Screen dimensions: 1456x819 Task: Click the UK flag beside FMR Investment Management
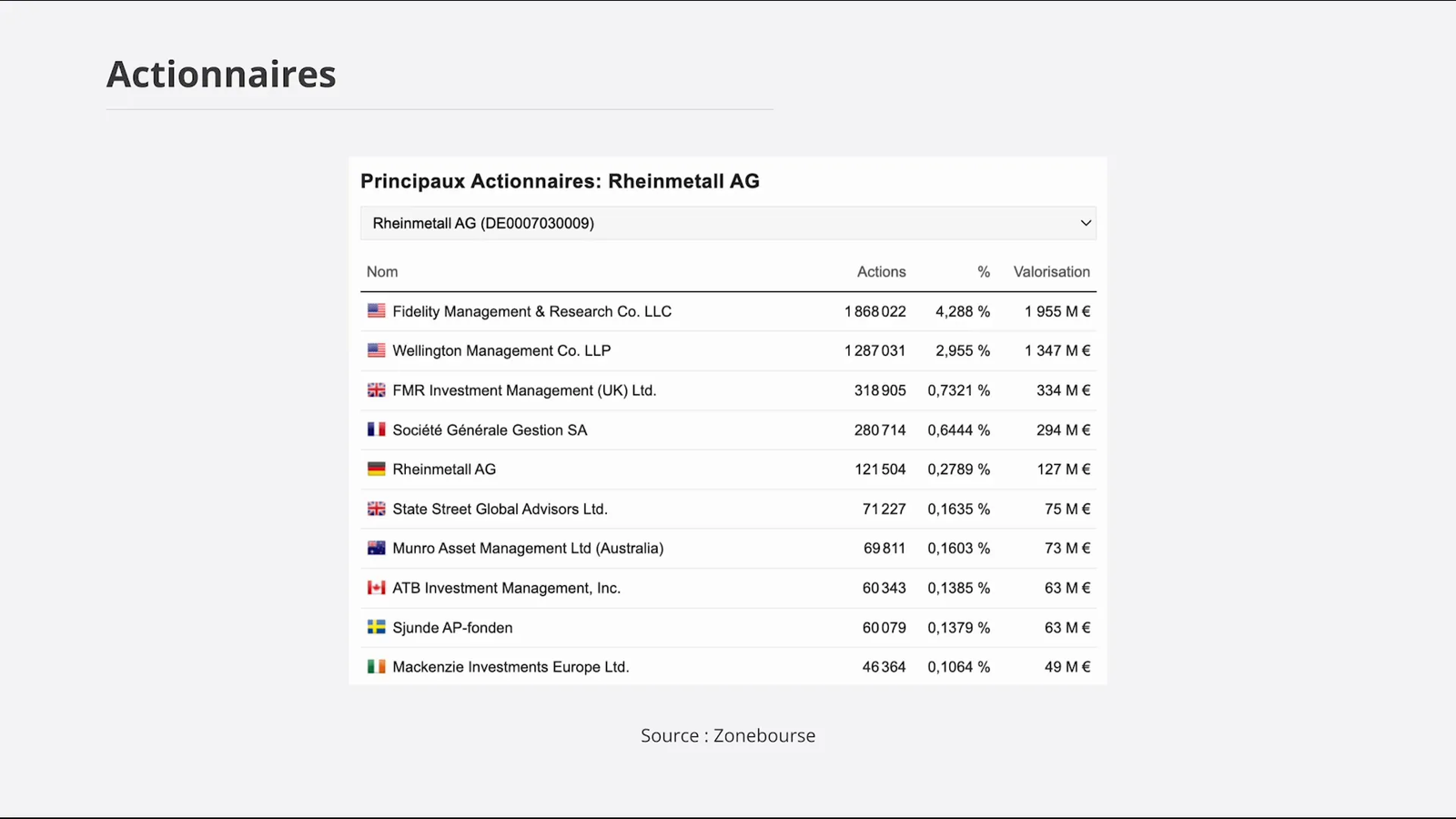[376, 390]
